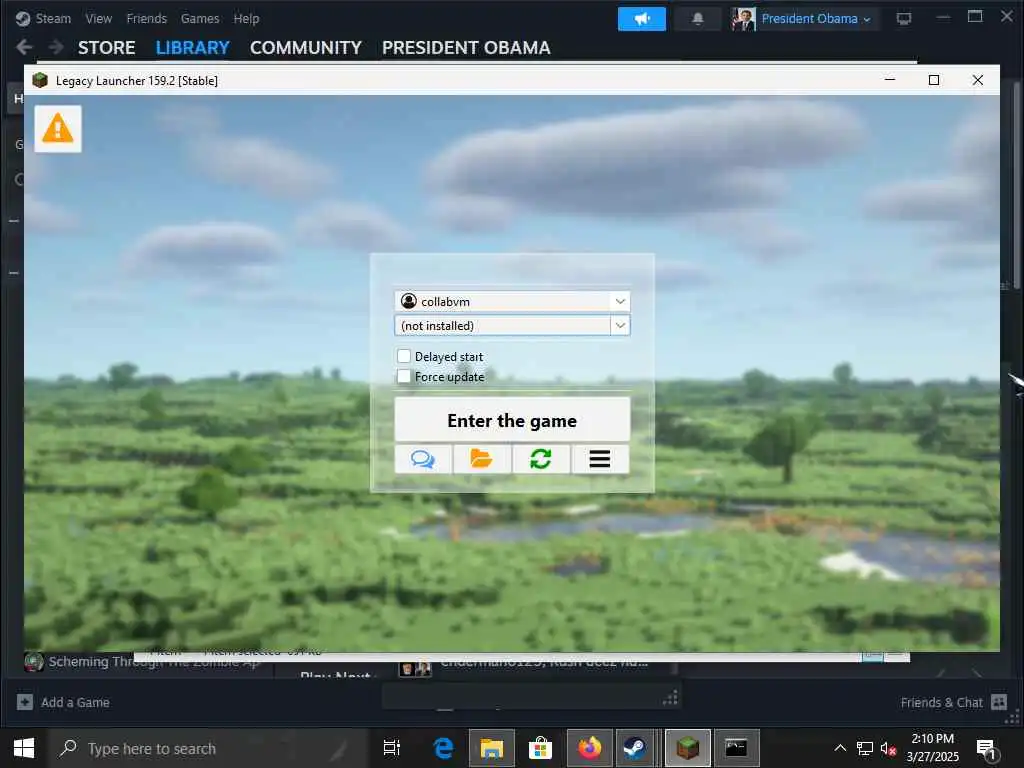Click President Obama profile avatar
Viewport: 1024px width, 768px height.
pyautogui.click(x=743, y=19)
